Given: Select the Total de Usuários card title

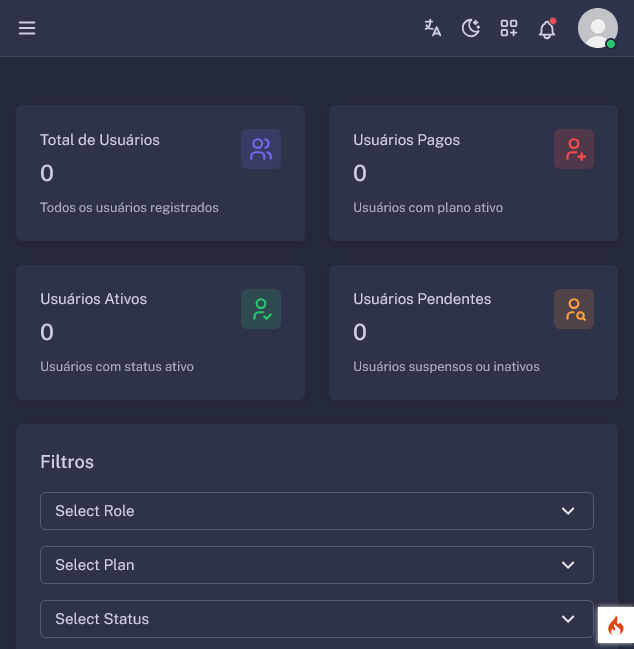Looking at the screenshot, I should pyautogui.click(x=100, y=140).
